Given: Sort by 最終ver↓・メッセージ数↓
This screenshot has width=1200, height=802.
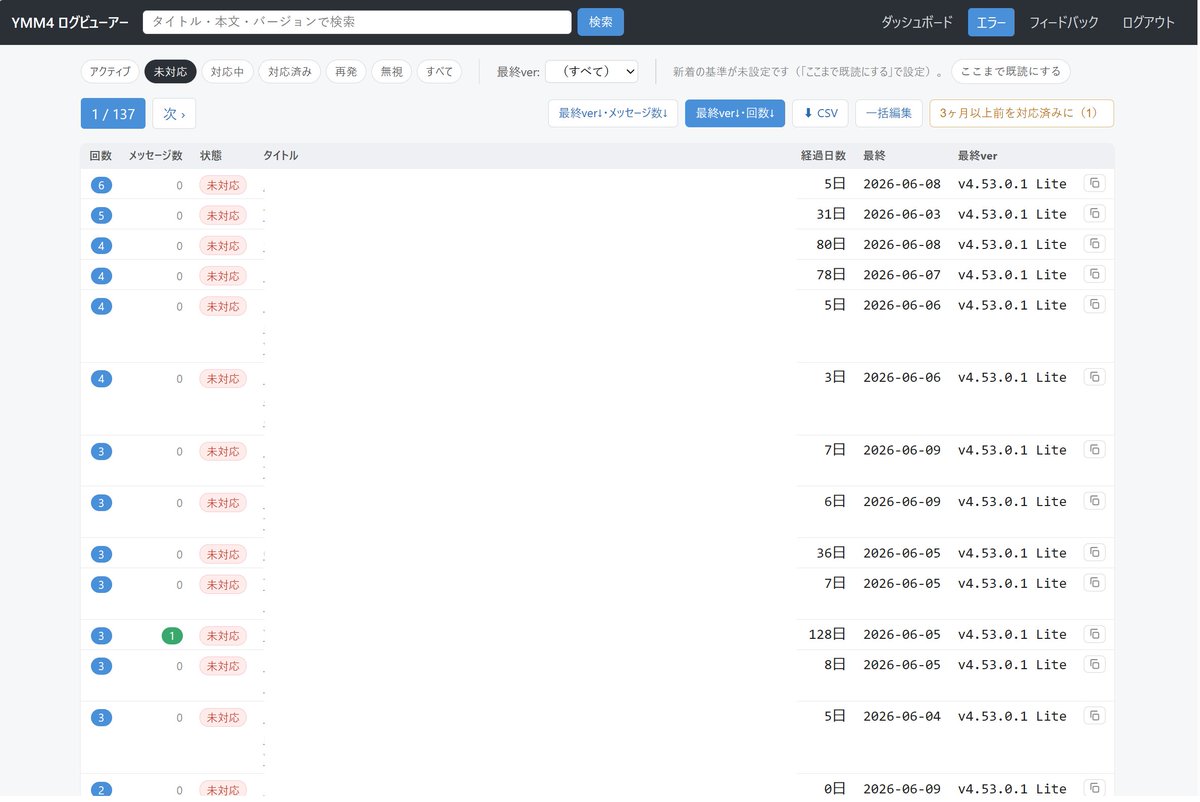Looking at the screenshot, I should click(613, 113).
